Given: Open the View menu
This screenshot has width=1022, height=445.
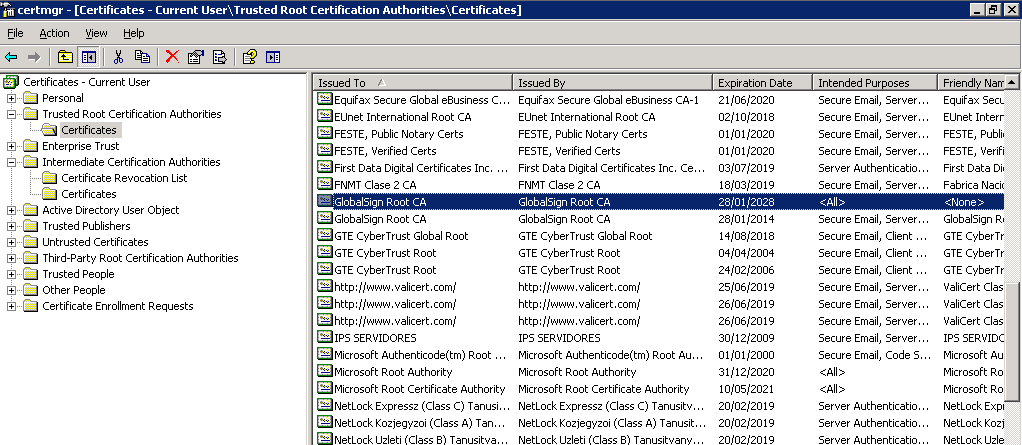Looking at the screenshot, I should pyautogui.click(x=96, y=33).
